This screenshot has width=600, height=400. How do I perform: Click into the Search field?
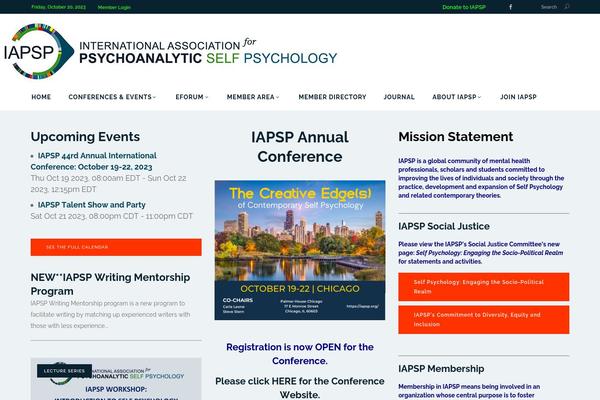pyautogui.click(x=549, y=7)
